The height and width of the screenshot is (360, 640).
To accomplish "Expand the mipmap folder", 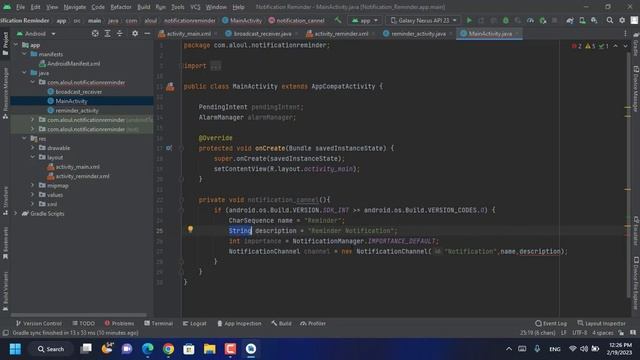I will (x=33, y=185).
